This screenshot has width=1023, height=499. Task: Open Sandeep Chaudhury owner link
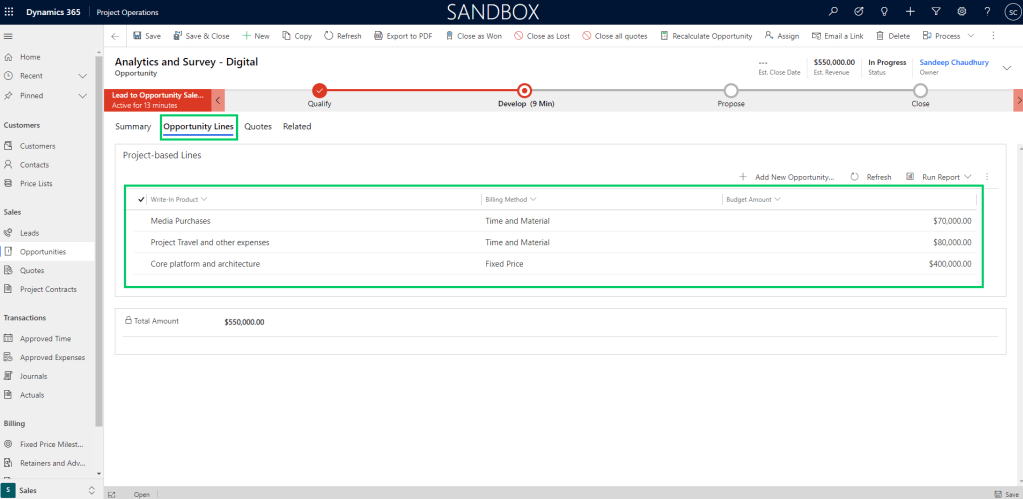pyautogui.click(x=953, y=62)
